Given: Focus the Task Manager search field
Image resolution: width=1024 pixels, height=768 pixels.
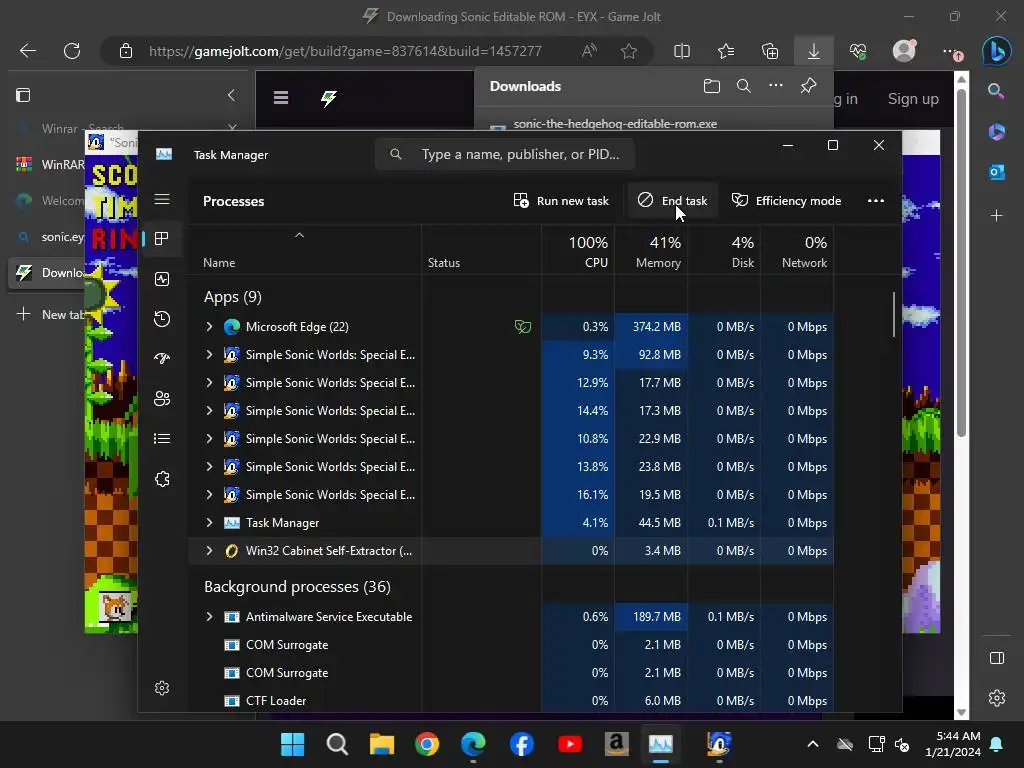Looking at the screenshot, I should [505, 154].
